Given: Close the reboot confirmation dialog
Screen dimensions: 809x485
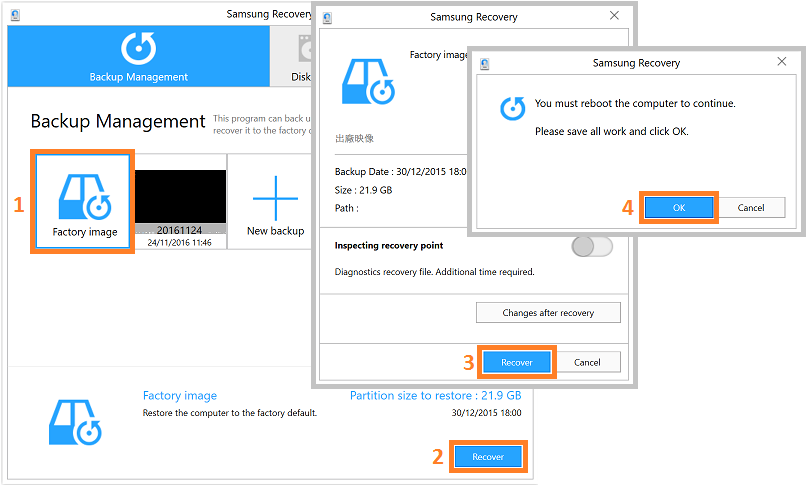Looking at the screenshot, I should pos(782,61).
